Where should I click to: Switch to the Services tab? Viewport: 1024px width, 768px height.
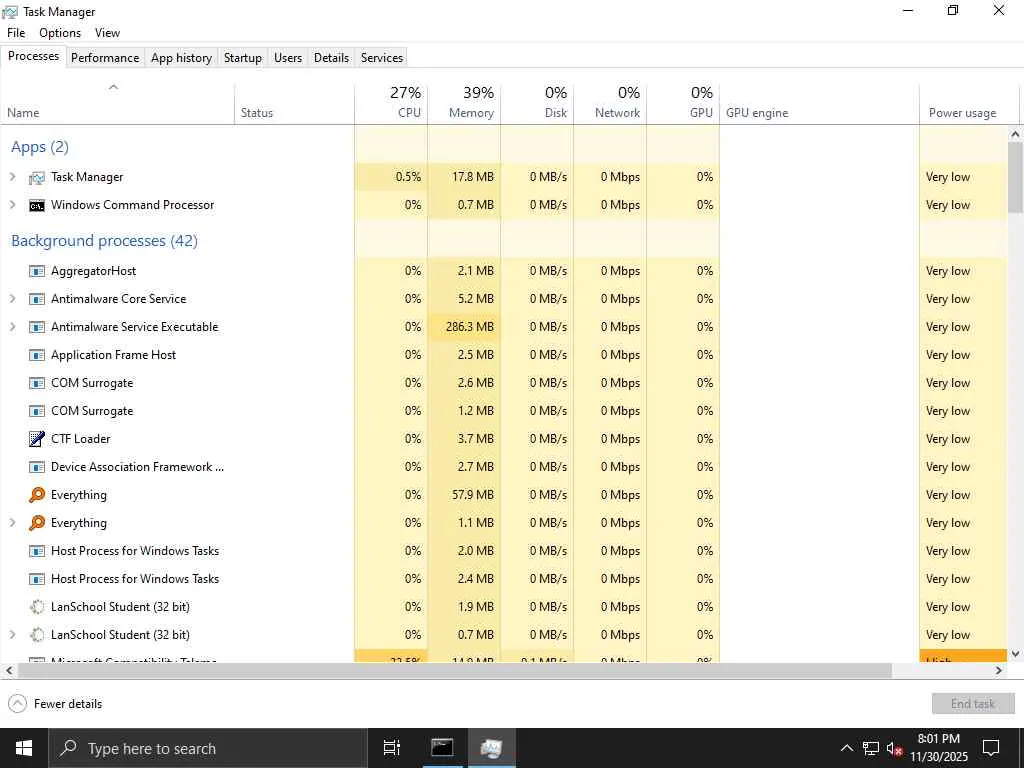[x=382, y=57]
